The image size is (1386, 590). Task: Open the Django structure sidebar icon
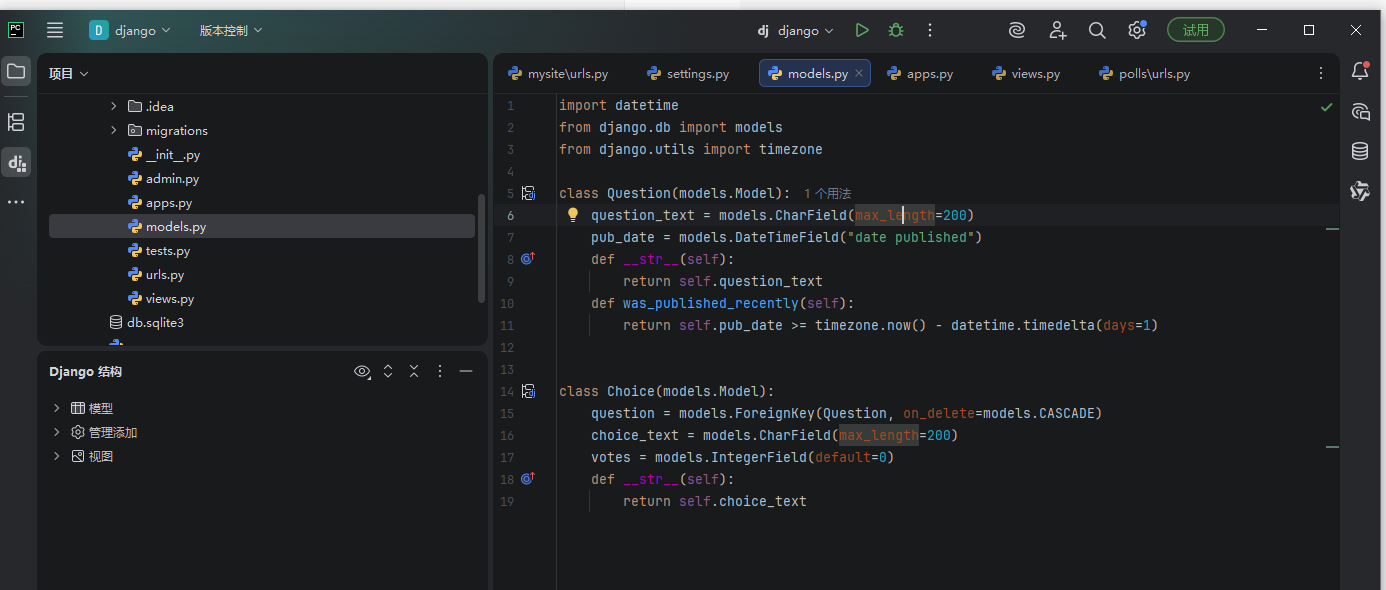tap(16, 162)
